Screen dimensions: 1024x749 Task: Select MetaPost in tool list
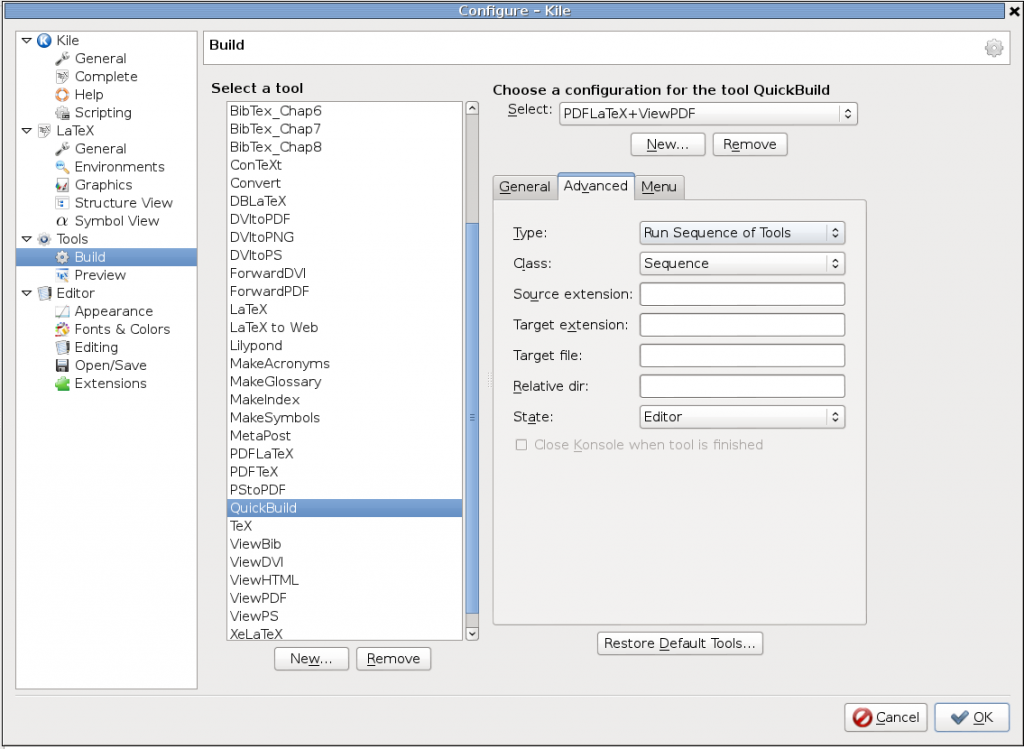pyautogui.click(x=345, y=436)
